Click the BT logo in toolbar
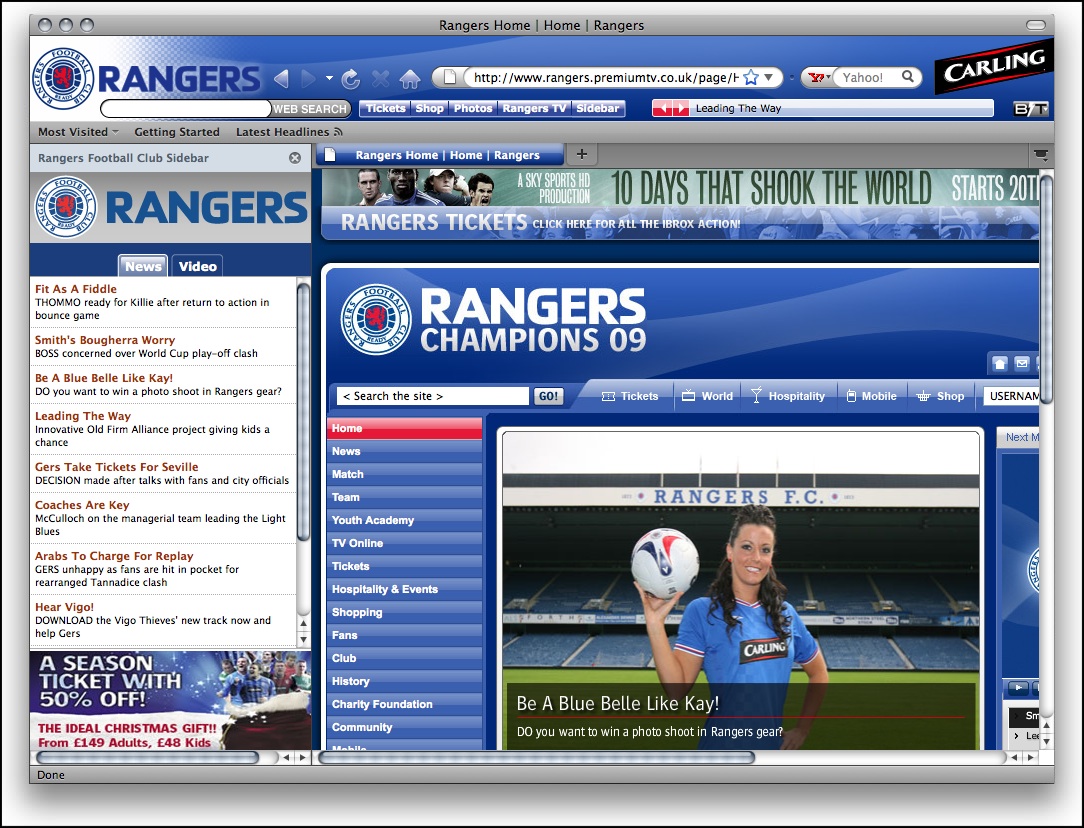 tap(1030, 109)
